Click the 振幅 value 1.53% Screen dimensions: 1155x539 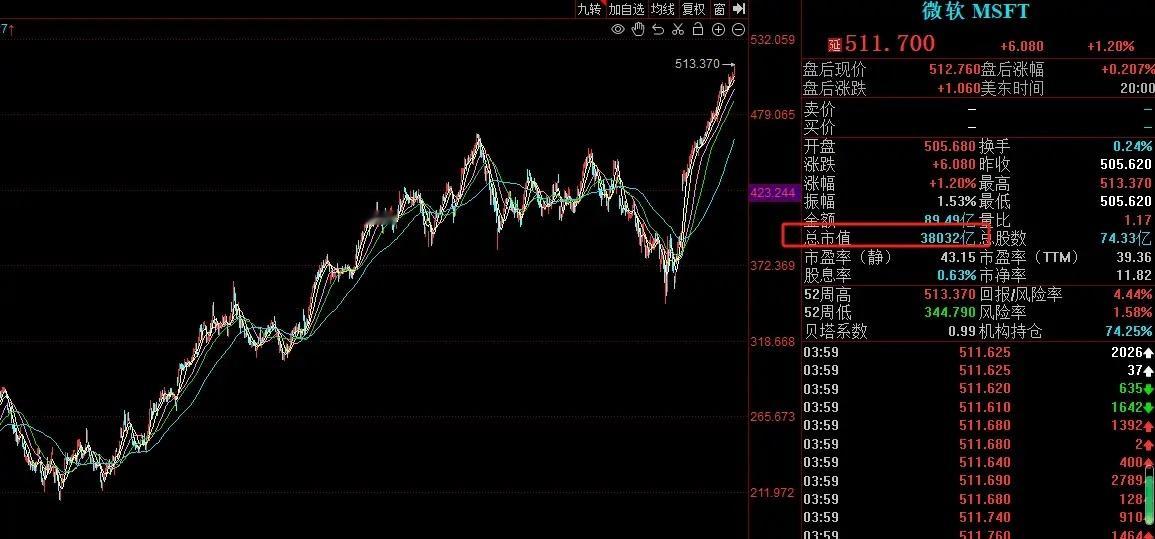tap(956, 202)
